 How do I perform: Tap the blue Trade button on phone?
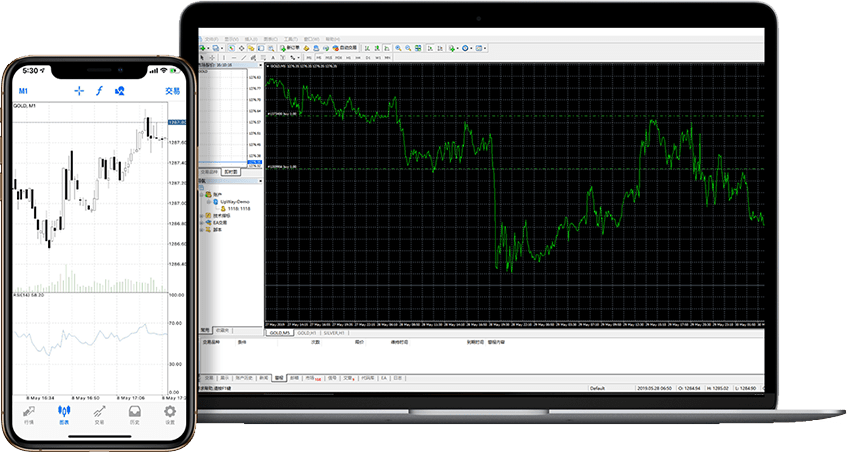(x=173, y=91)
